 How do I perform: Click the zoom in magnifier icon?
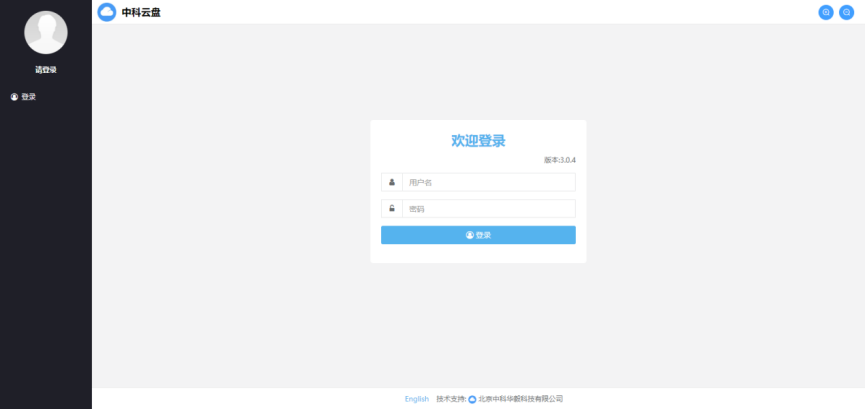tap(826, 12)
